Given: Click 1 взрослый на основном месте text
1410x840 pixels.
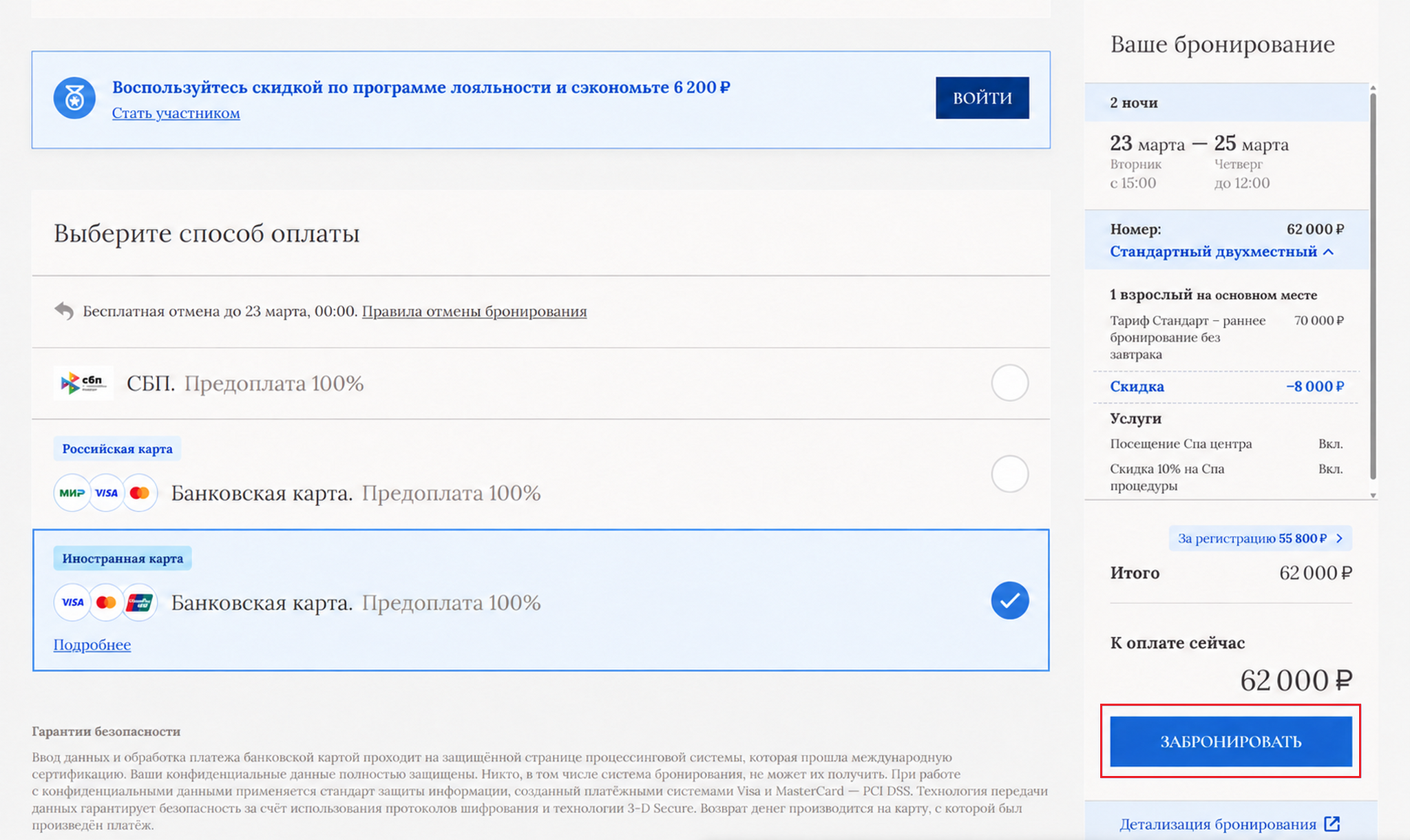Looking at the screenshot, I should click(1213, 295).
